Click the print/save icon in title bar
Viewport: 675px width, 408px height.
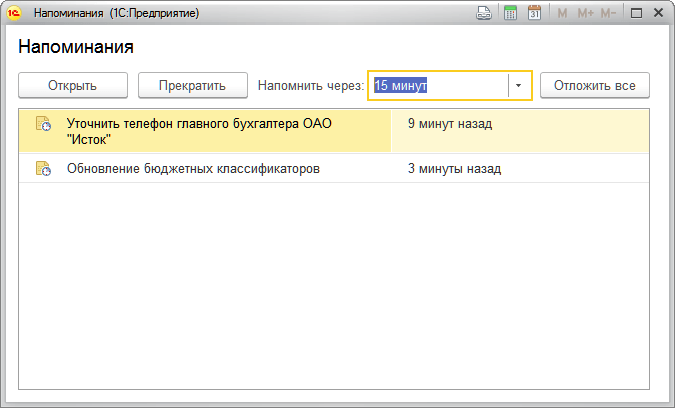[x=485, y=14]
